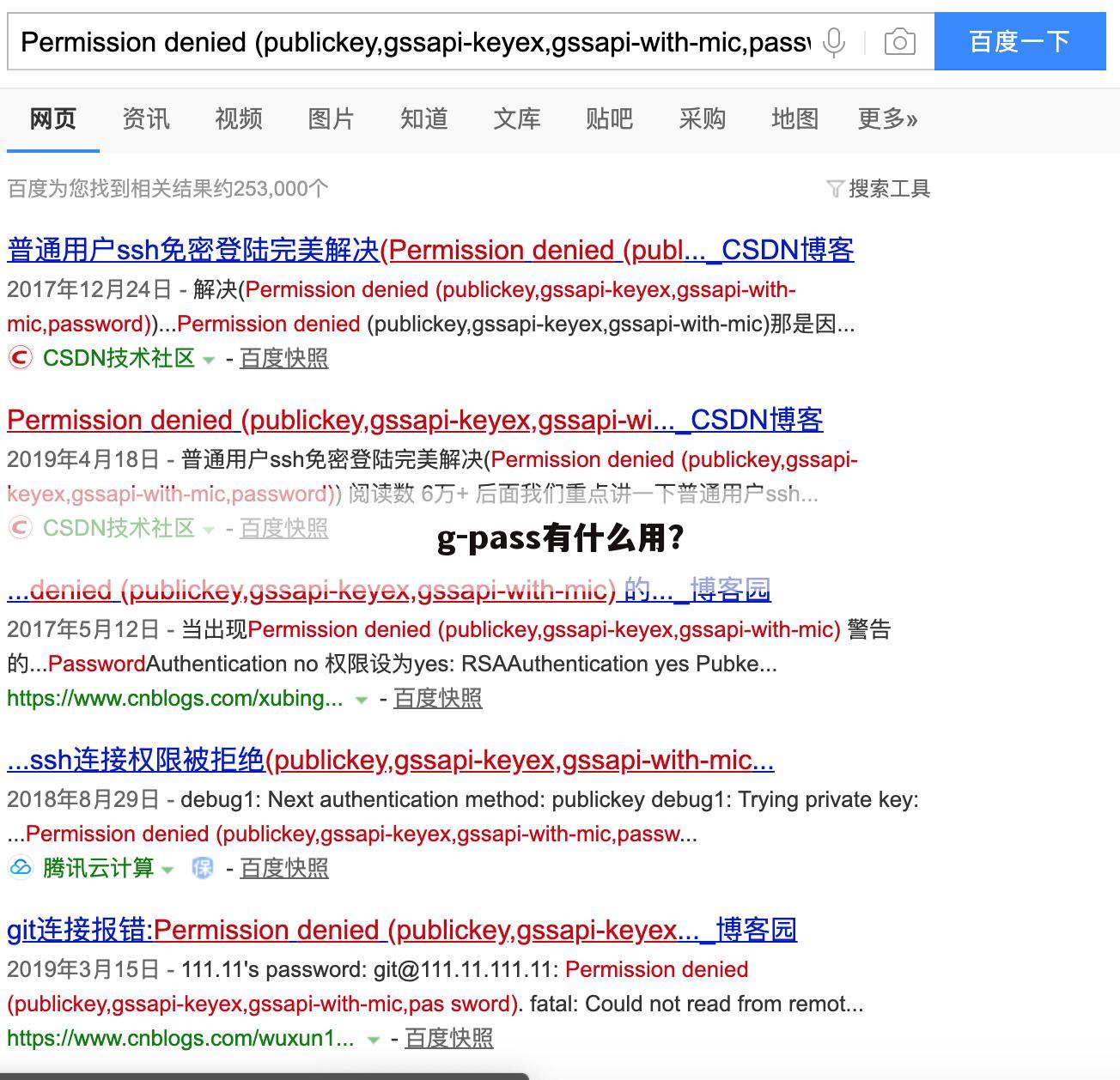Open the https://www.cnblogs.com/xubing... URL link
Screen dimensions: 1120x1080
click(175, 698)
